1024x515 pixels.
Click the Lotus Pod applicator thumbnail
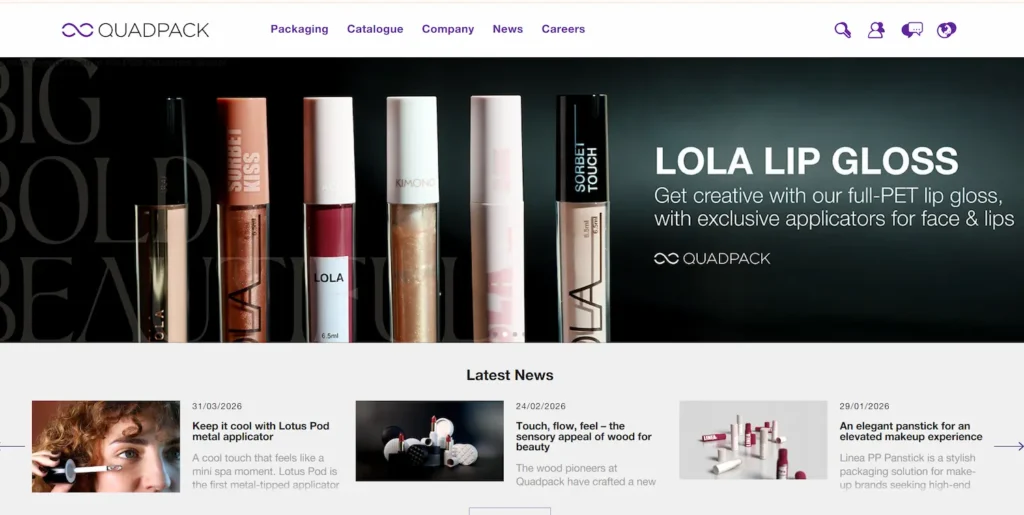(106, 446)
